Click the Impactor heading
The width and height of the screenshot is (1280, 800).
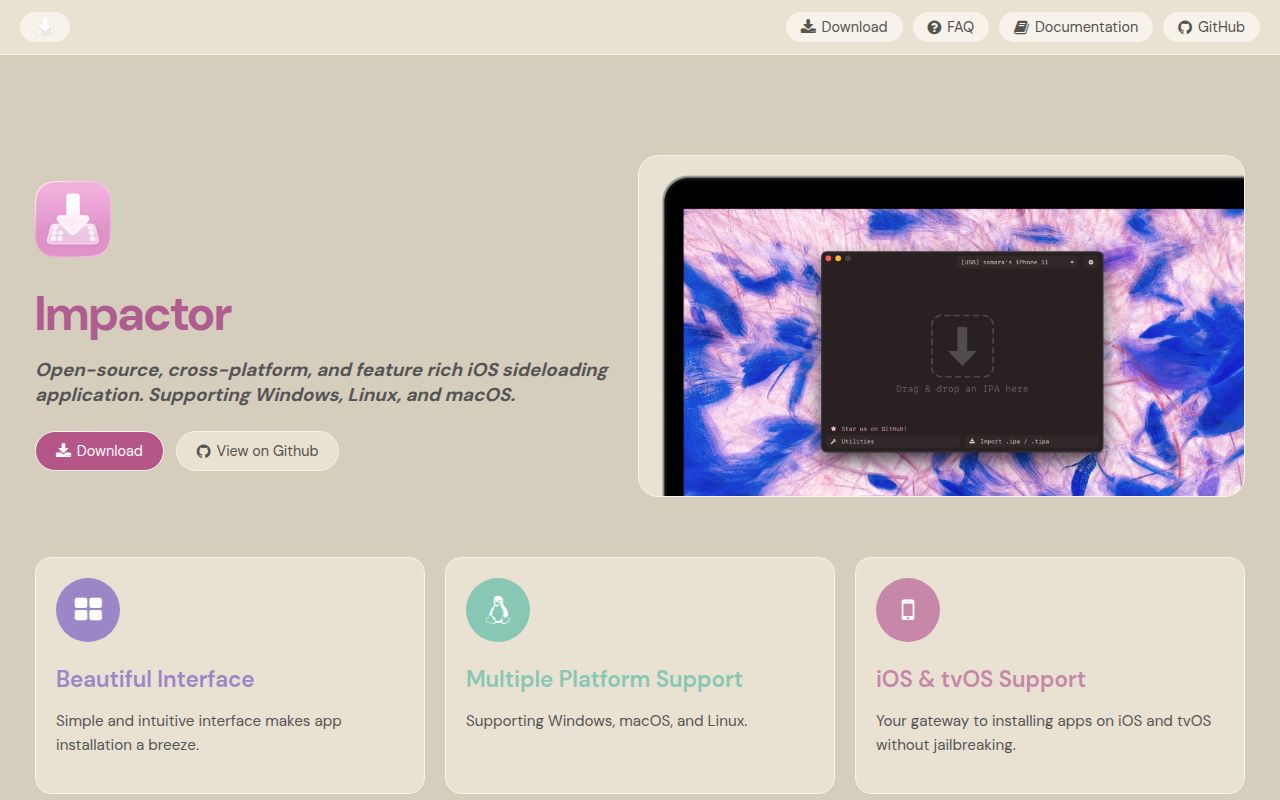133,314
